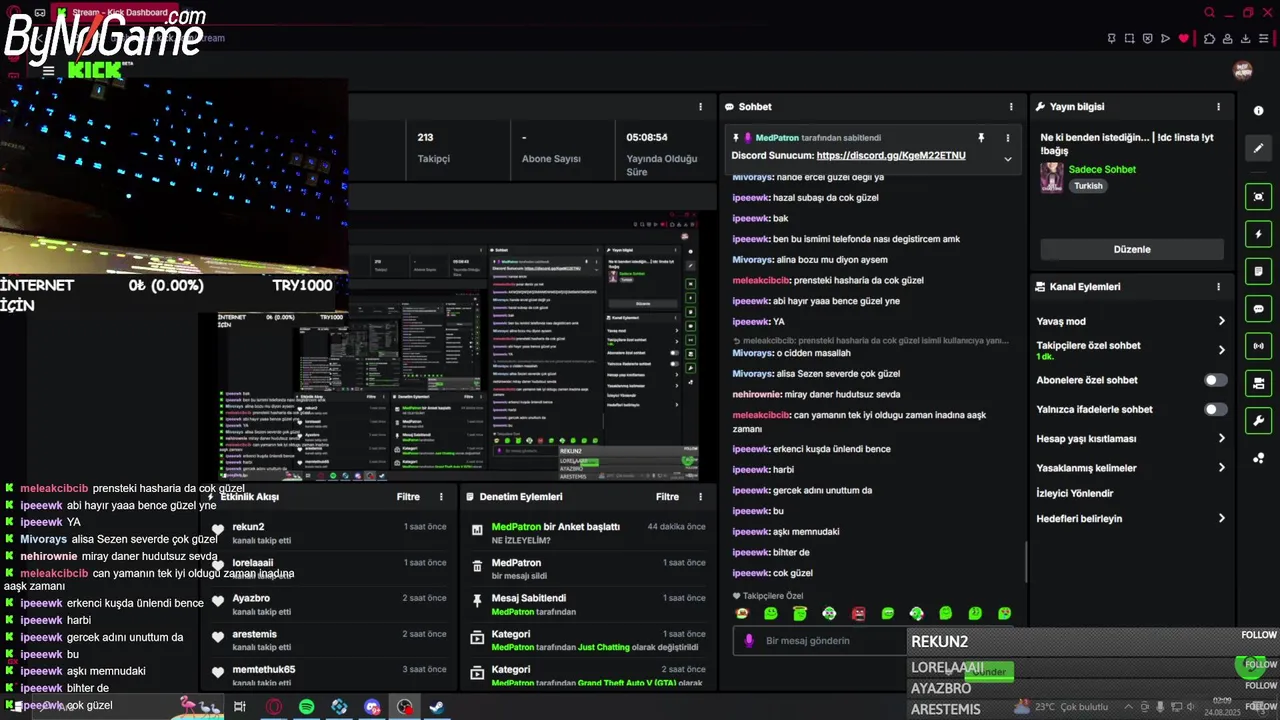Click the Sadece Sohbet category link

click(x=1102, y=170)
